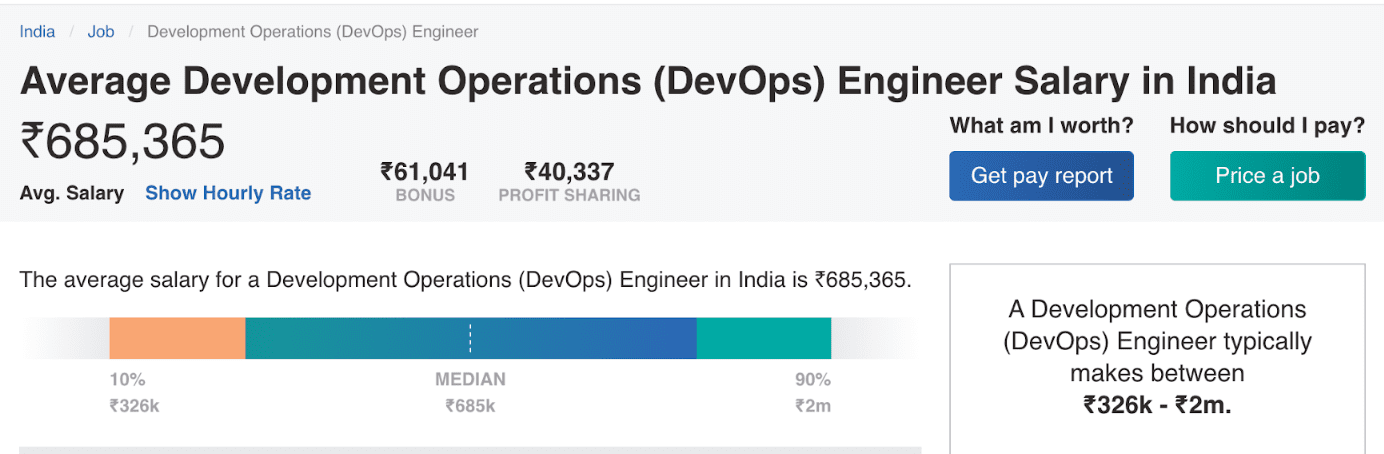Go to the Job breadcrumb link

101,32
